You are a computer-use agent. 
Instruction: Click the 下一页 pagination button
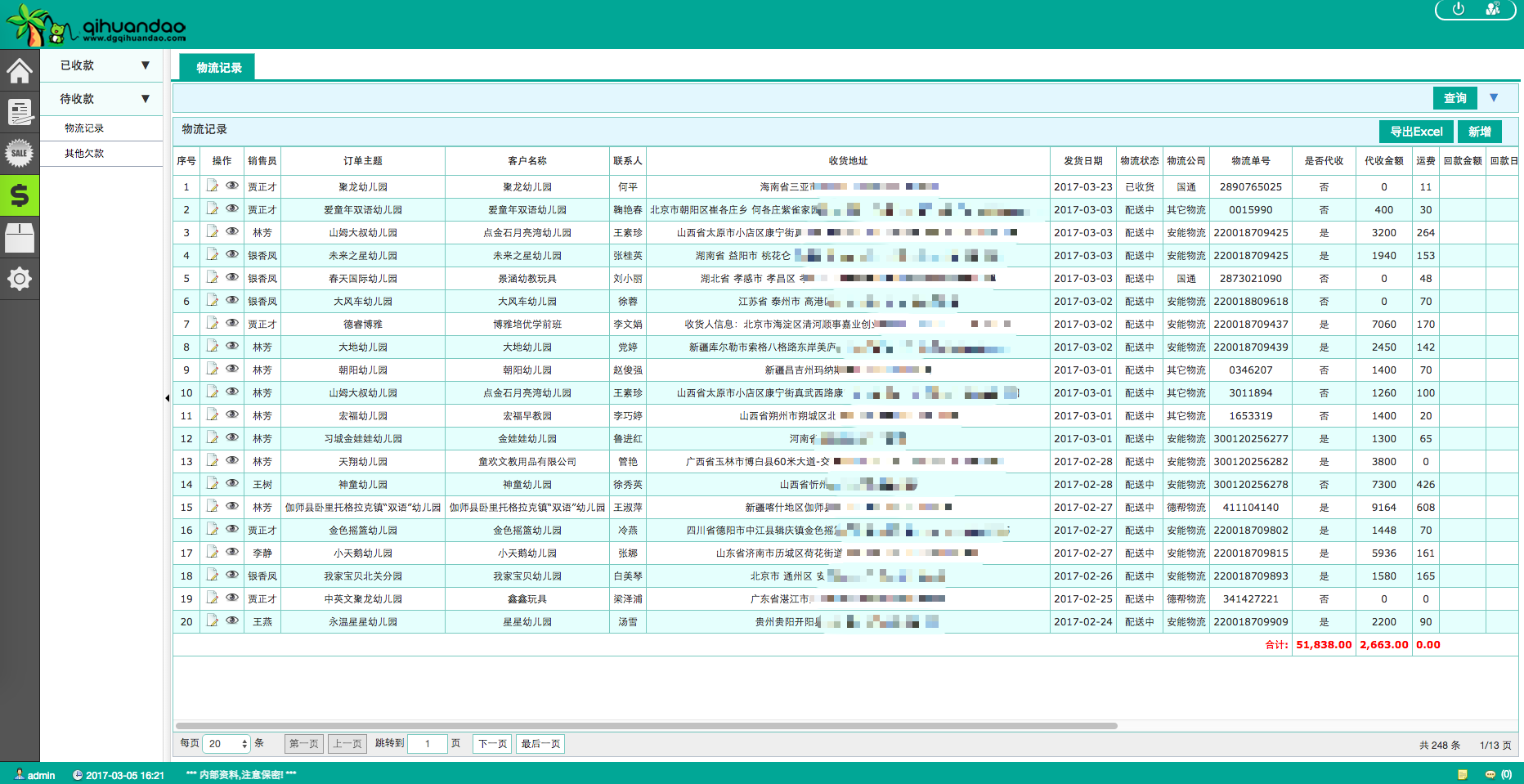(492, 744)
